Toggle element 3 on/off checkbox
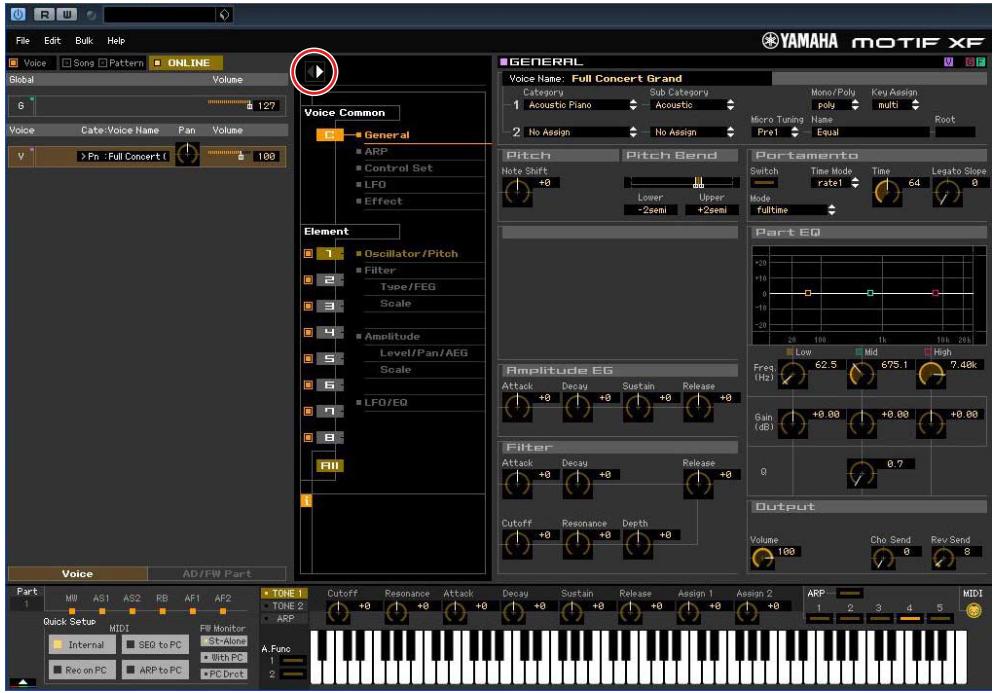Screen dimensions: 995x693 point(308,306)
